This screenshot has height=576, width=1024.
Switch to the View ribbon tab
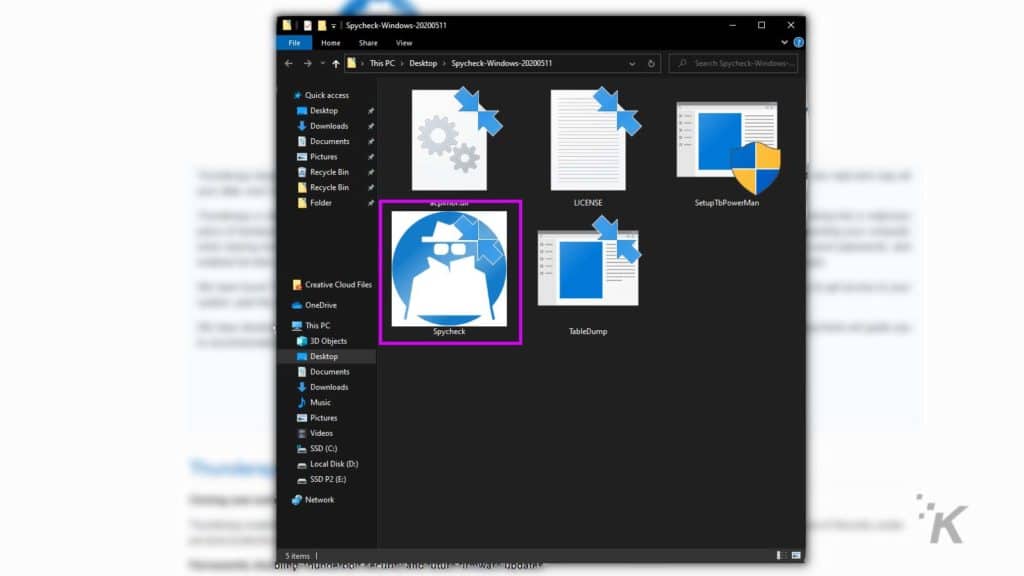pos(404,43)
